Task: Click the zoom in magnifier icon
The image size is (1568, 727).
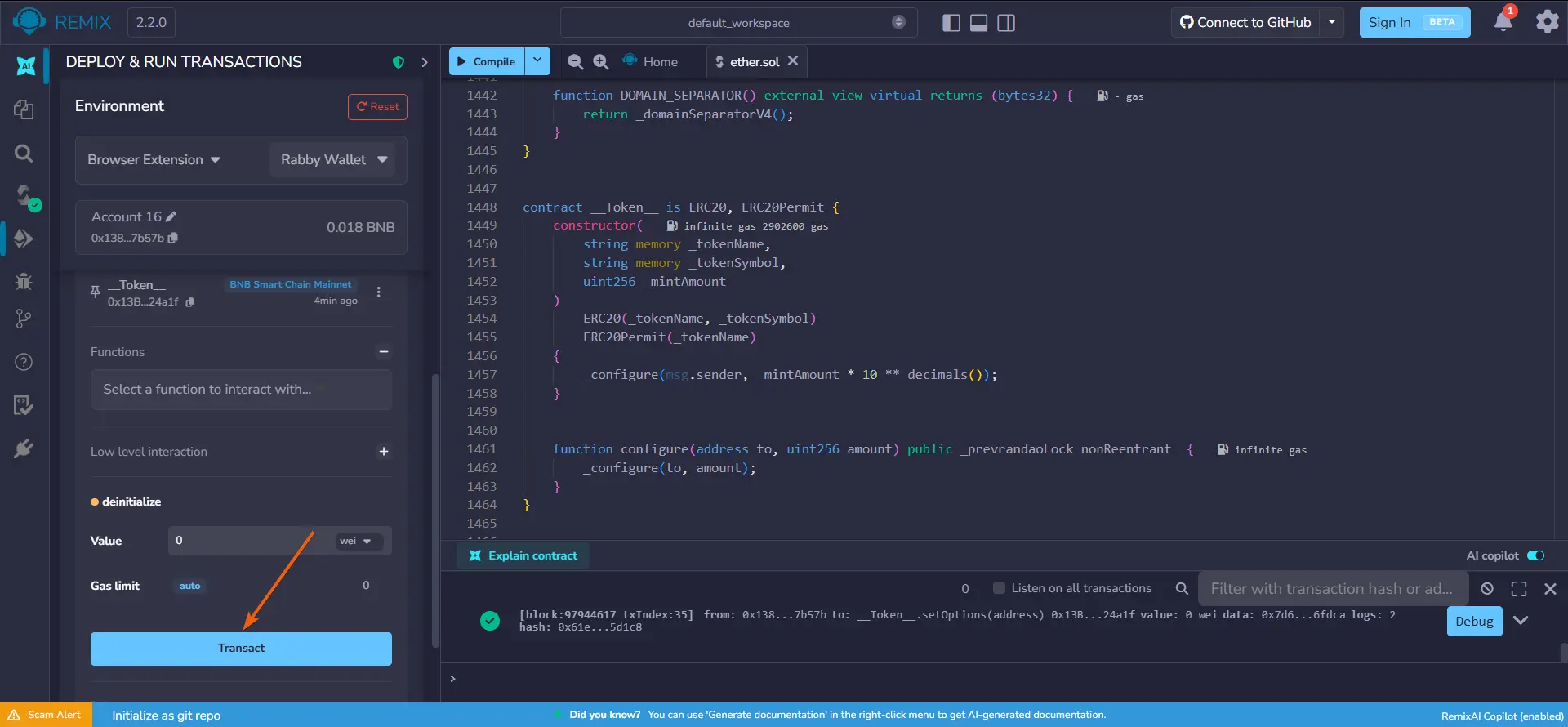Action: [x=601, y=61]
